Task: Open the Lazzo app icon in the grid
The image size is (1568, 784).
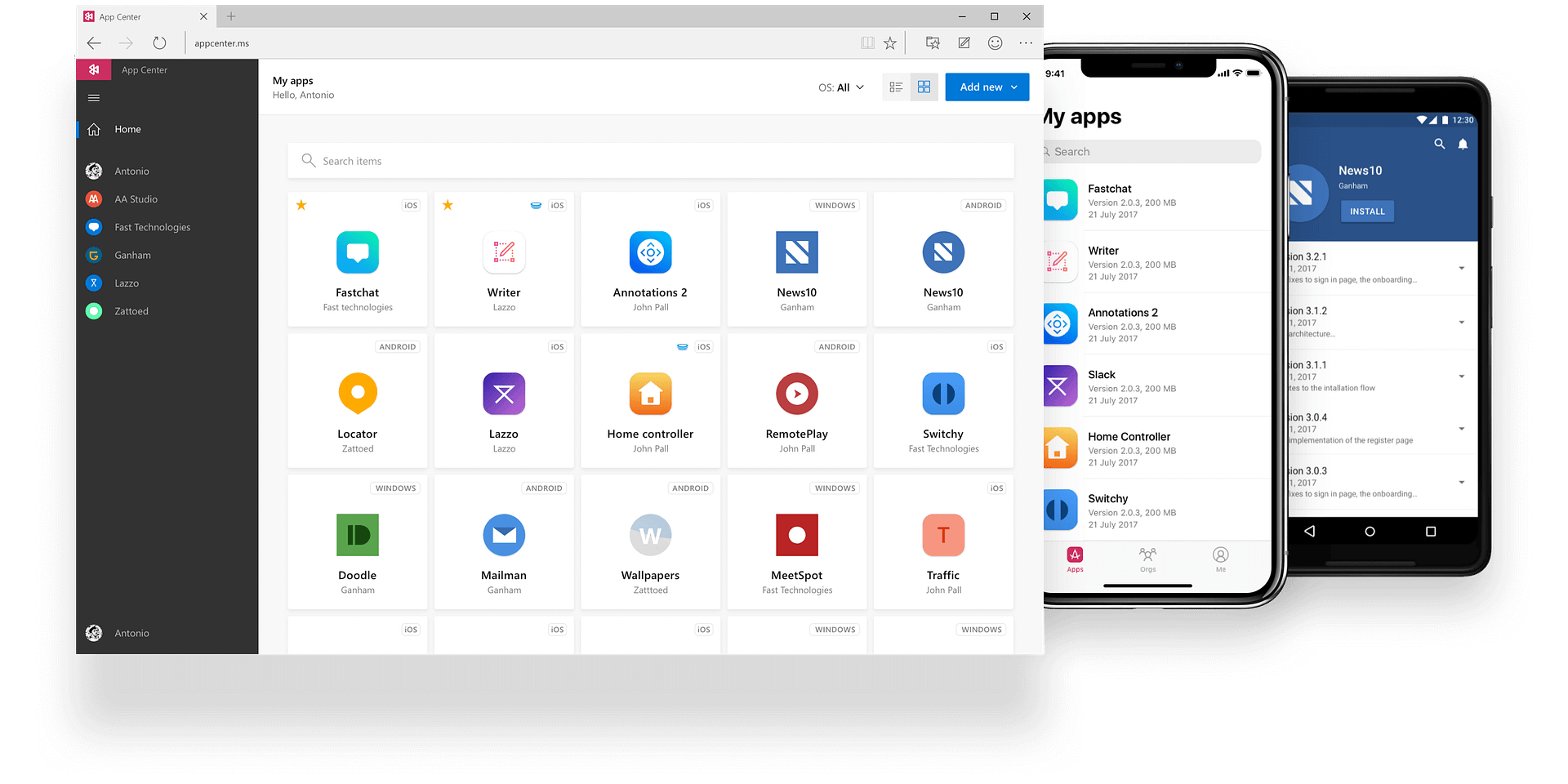Action: pyautogui.click(x=504, y=394)
